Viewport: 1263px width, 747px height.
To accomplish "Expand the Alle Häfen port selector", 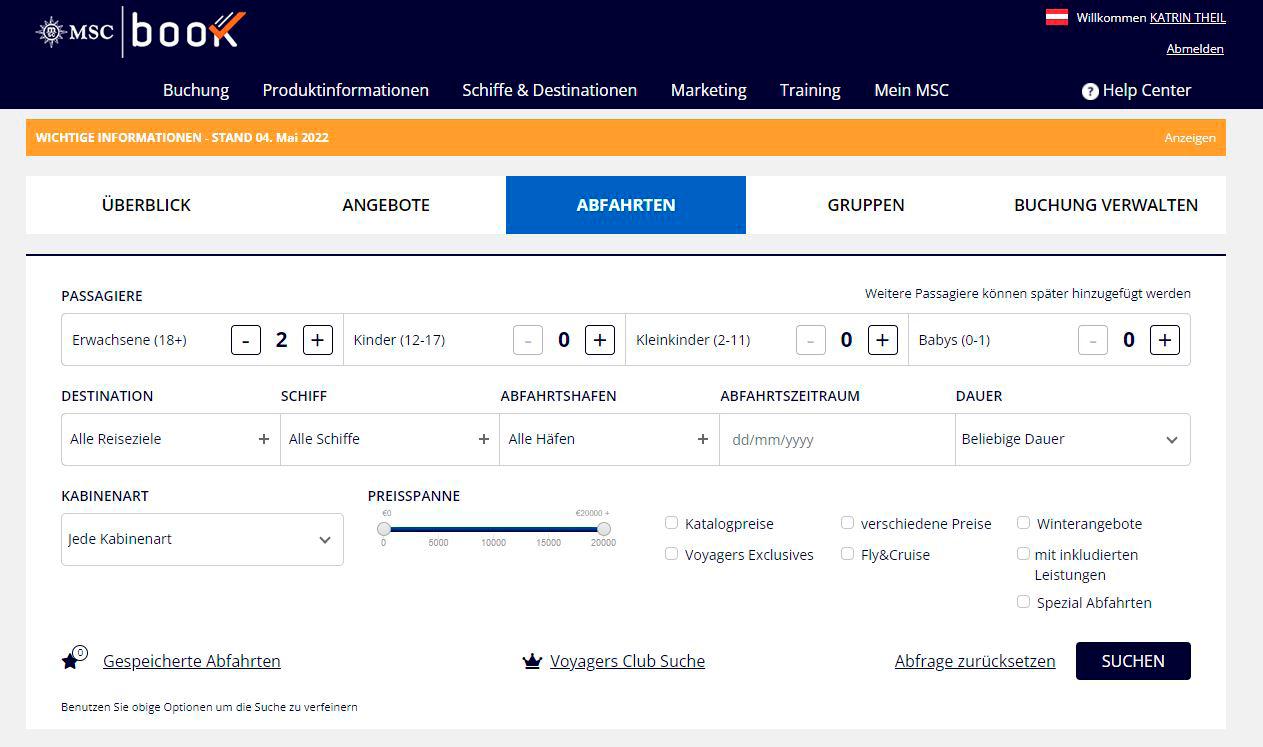I will (x=609, y=439).
